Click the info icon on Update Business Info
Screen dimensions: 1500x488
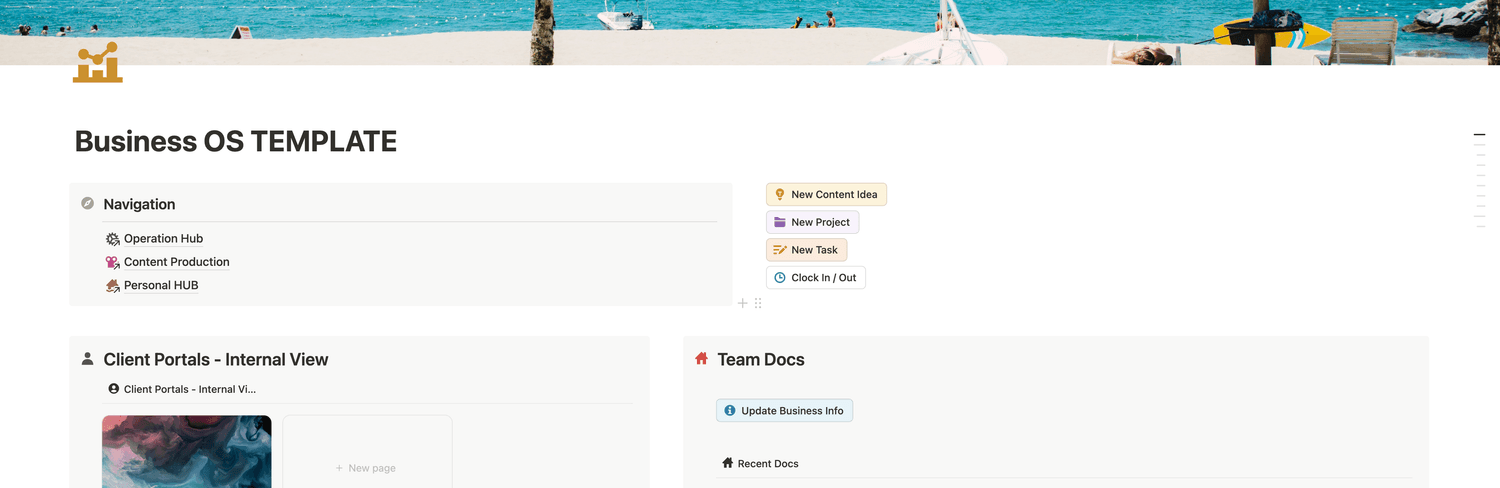pos(730,411)
